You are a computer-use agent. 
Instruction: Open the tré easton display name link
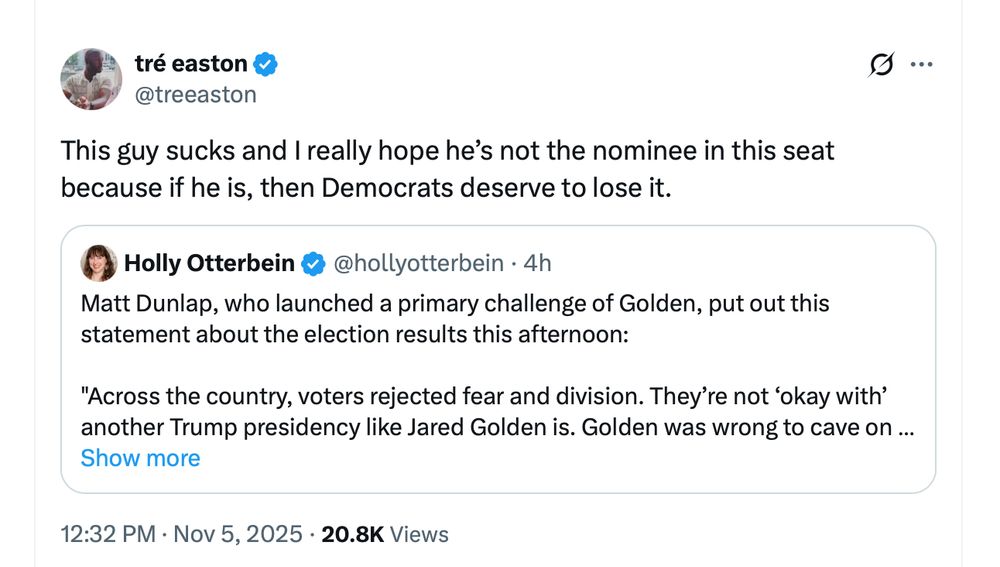[x=191, y=64]
